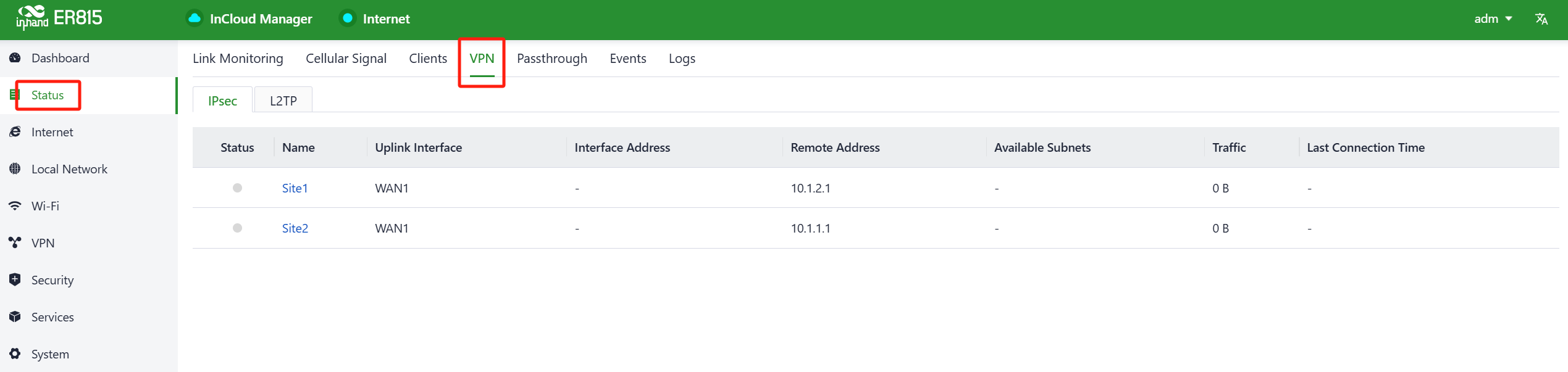The width and height of the screenshot is (1568, 372).
Task: Click the Wi-Fi signal icon in sidebar
Action: click(15, 206)
